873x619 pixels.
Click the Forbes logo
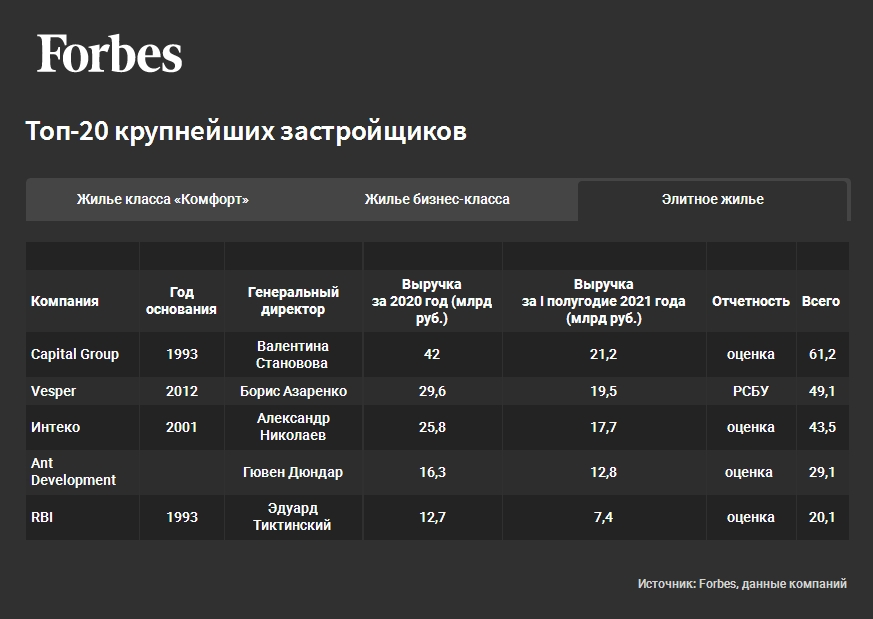[x=110, y=53]
